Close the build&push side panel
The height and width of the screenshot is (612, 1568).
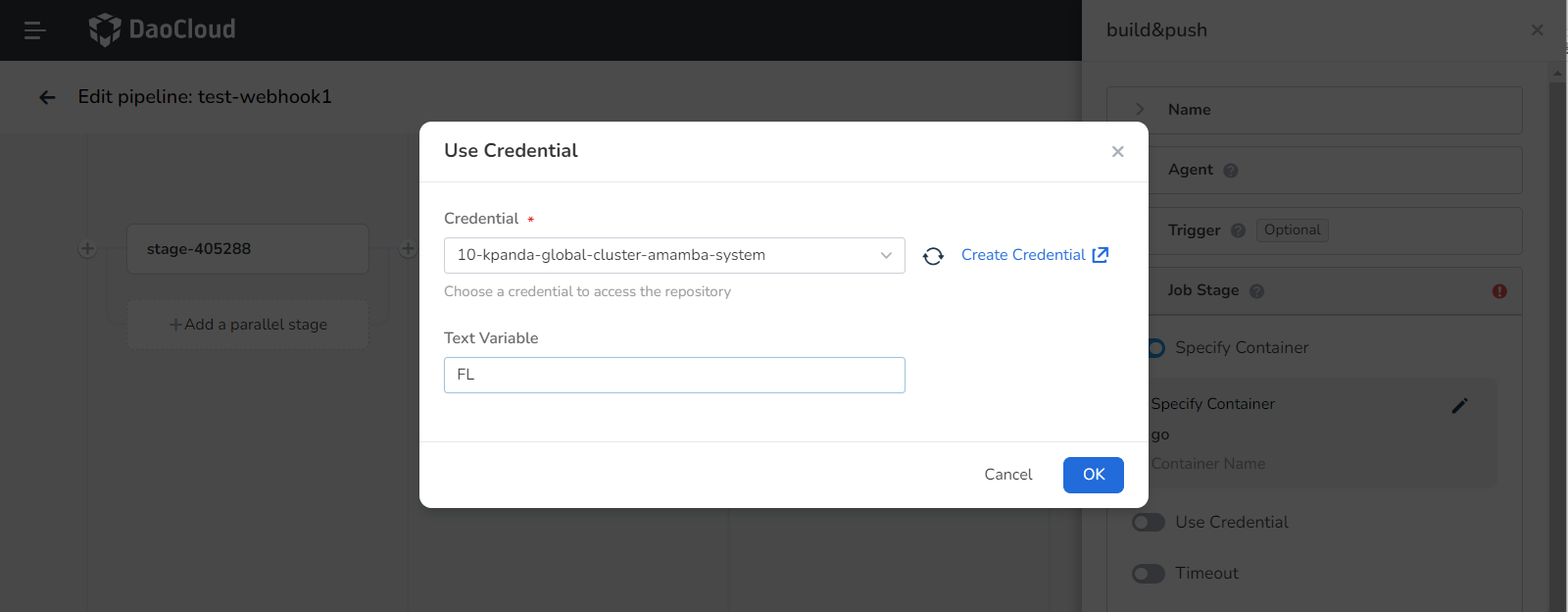tap(1537, 30)
